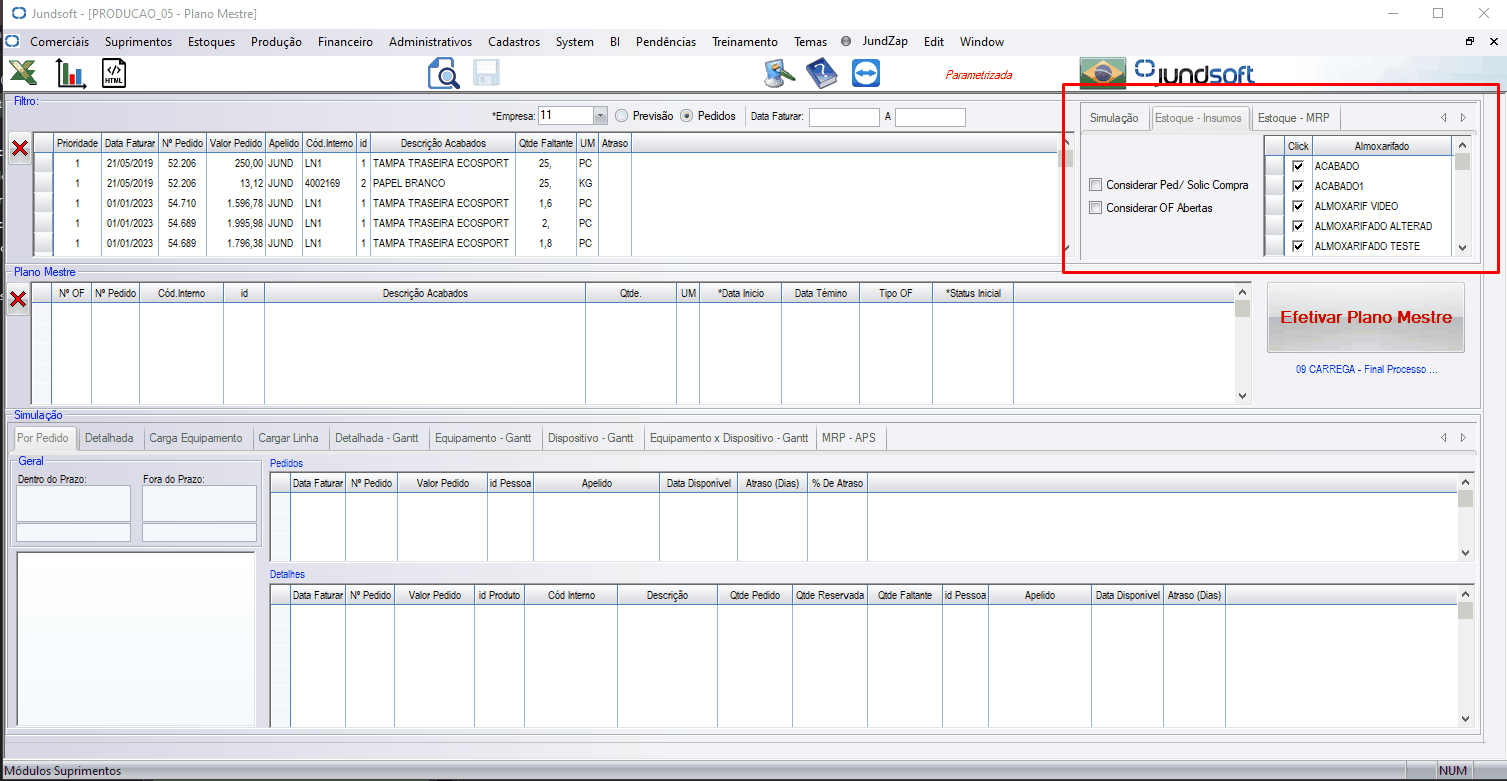Open the bar chart report icon
This screenshot has height=781, width=1507.
click(71, 73)
